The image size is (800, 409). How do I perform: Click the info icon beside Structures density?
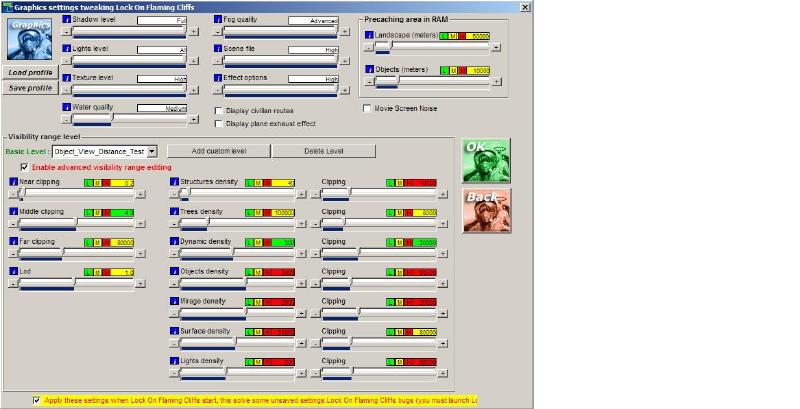174,182
